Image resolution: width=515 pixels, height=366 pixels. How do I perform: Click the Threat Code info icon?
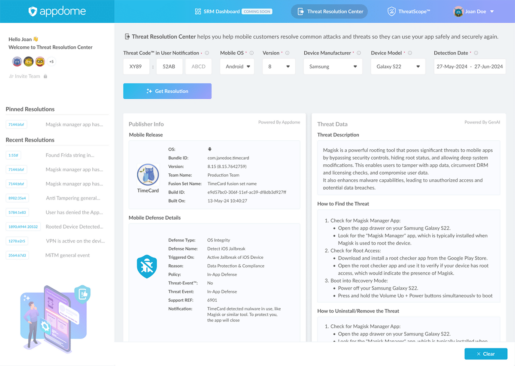click(x=207, y=53)
